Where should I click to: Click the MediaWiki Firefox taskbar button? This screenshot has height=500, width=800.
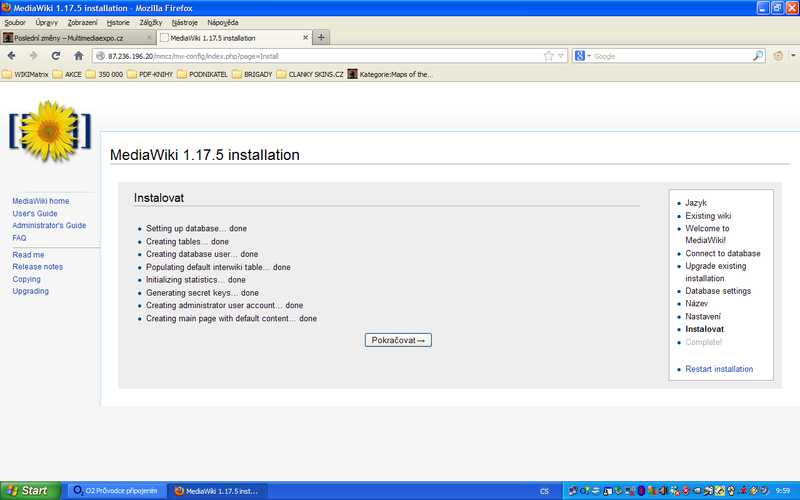pyautogui.click(x=217, y=491)
